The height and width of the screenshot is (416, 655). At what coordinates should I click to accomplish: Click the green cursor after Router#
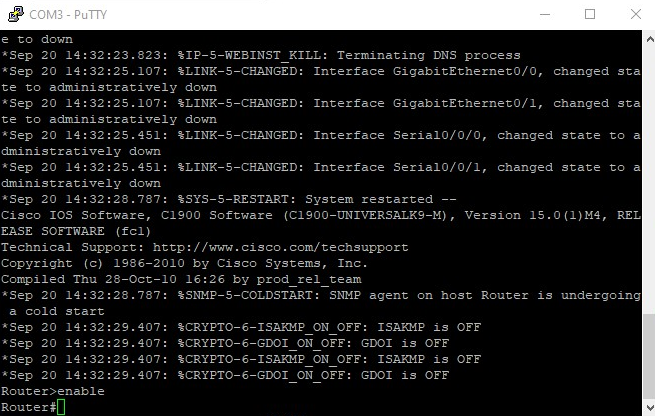pos(61,407)
